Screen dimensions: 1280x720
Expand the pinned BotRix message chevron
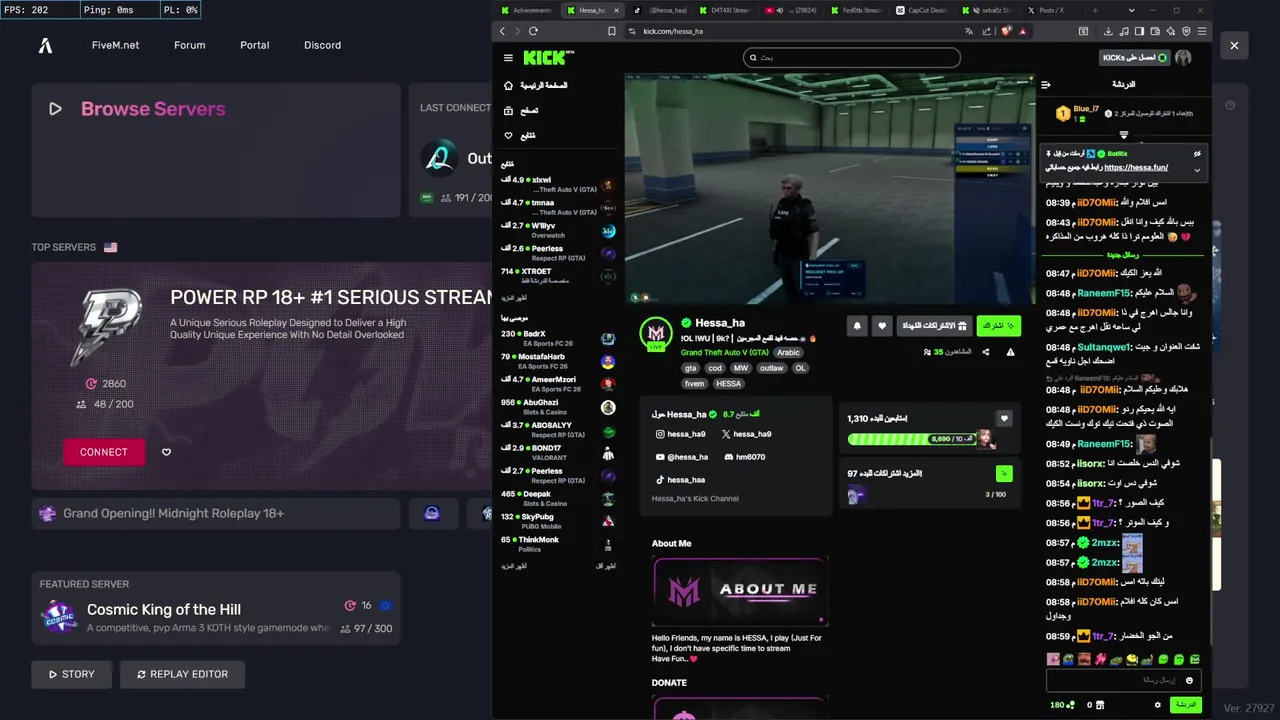(x=1197, y=170)
